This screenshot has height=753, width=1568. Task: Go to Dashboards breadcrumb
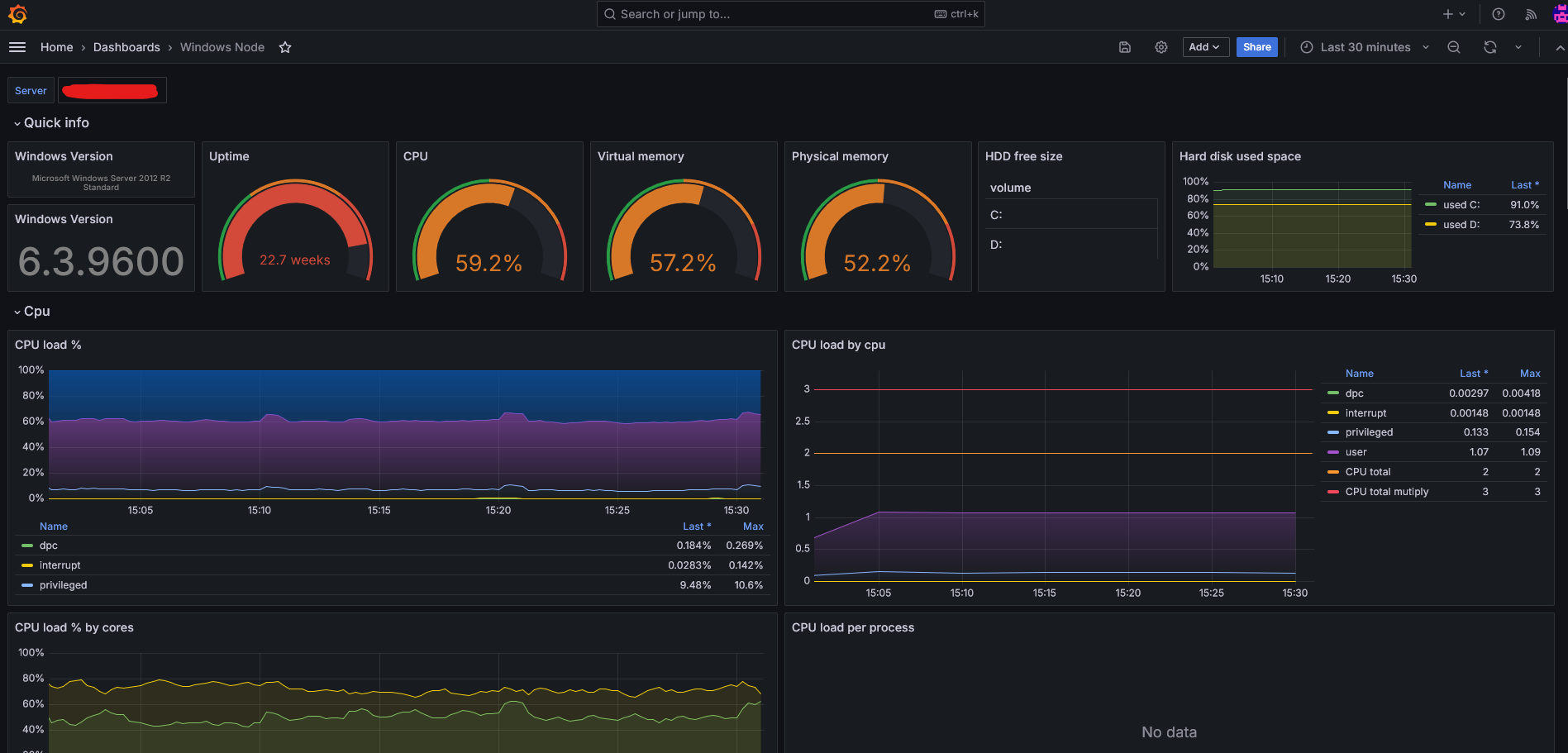pos(126,47)
